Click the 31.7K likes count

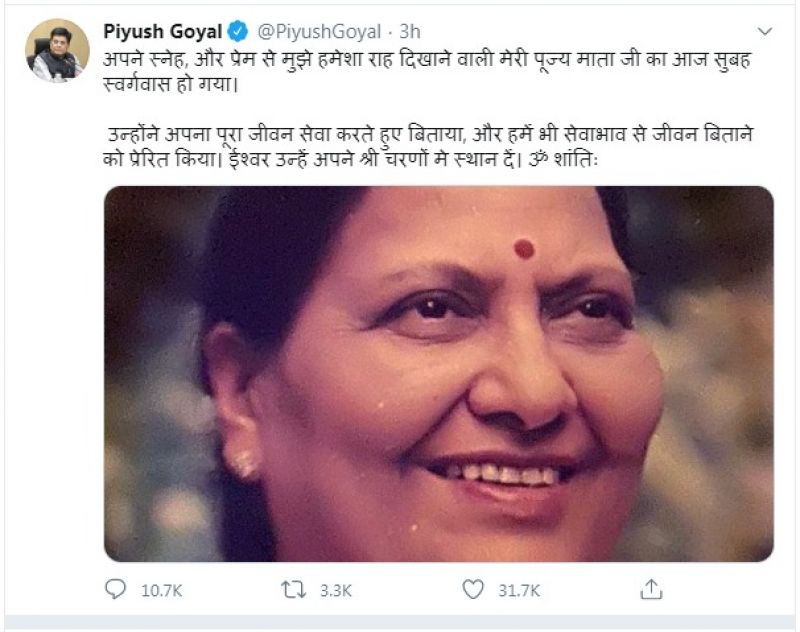pos(520,590)
